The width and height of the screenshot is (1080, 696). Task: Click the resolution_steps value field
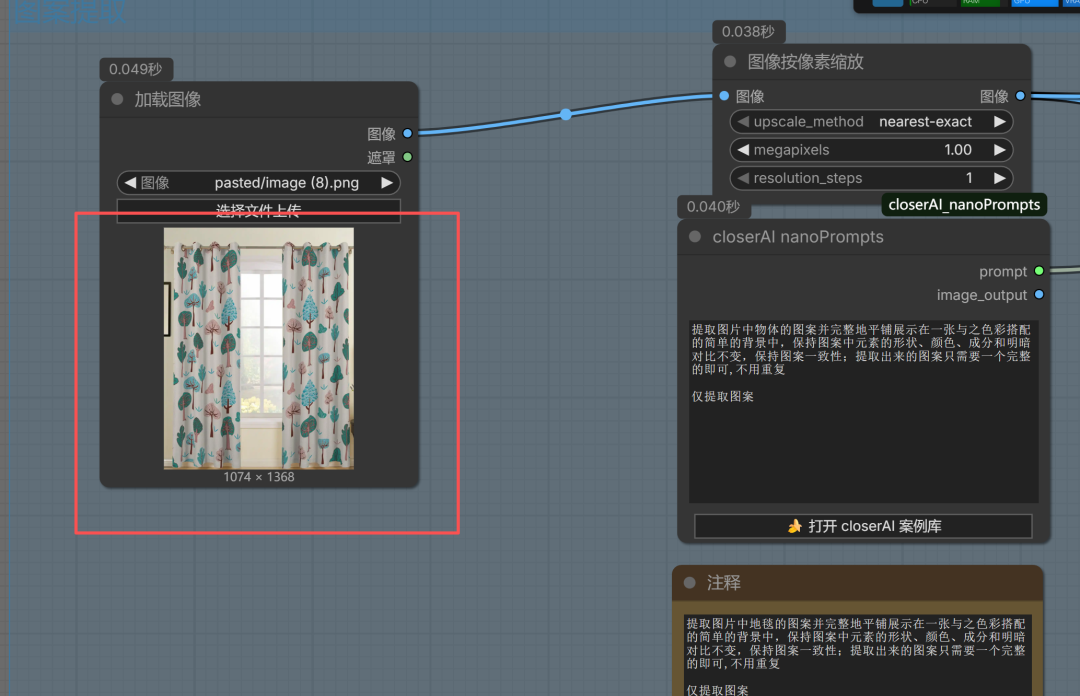click(x=871, y=178)
